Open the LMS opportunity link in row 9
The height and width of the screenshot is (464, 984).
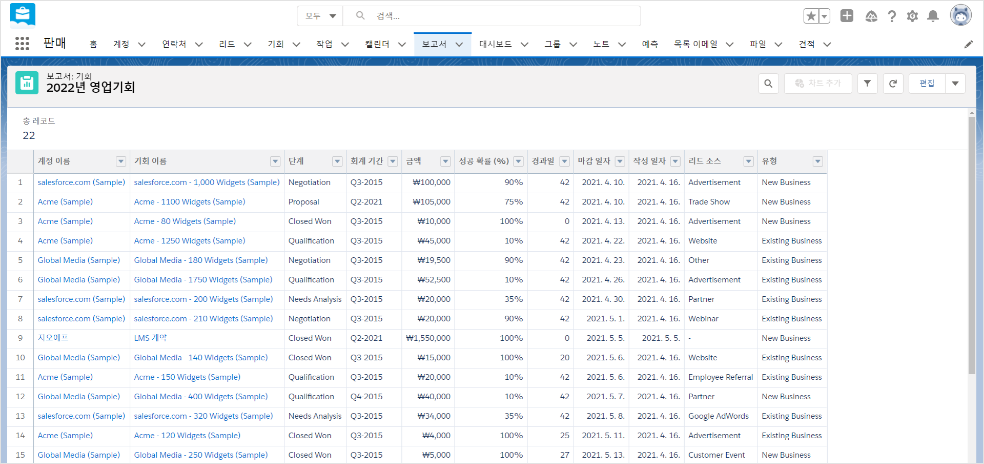click(151, 338)
